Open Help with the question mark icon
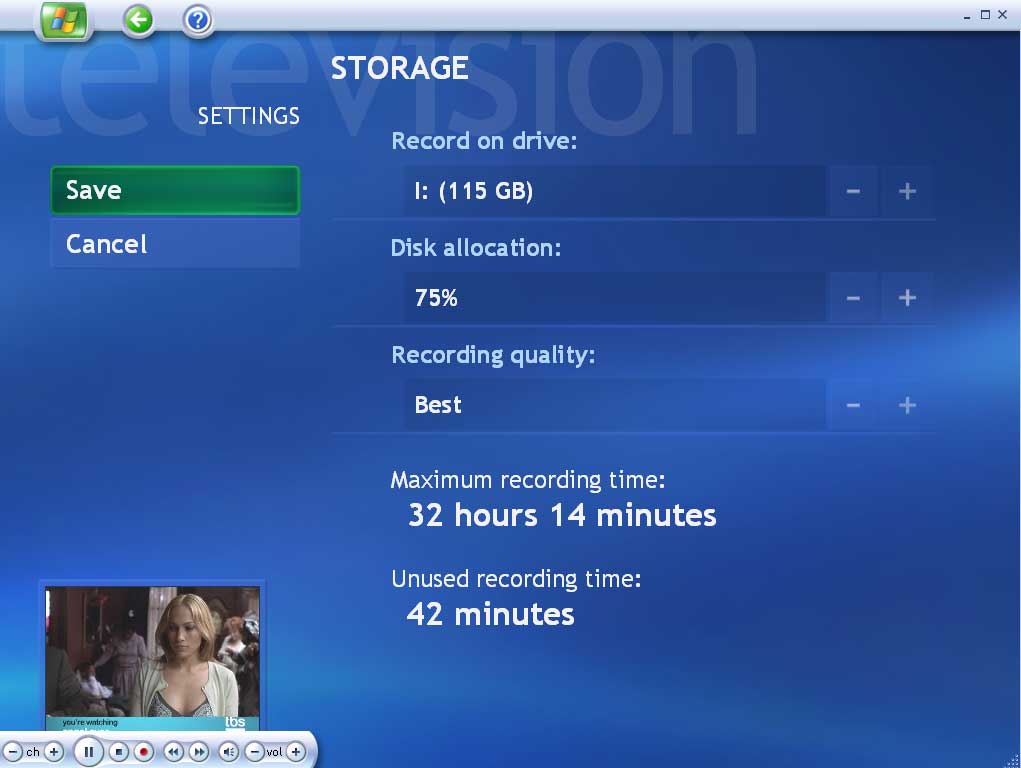The image size is (1021, 768). 196,20
